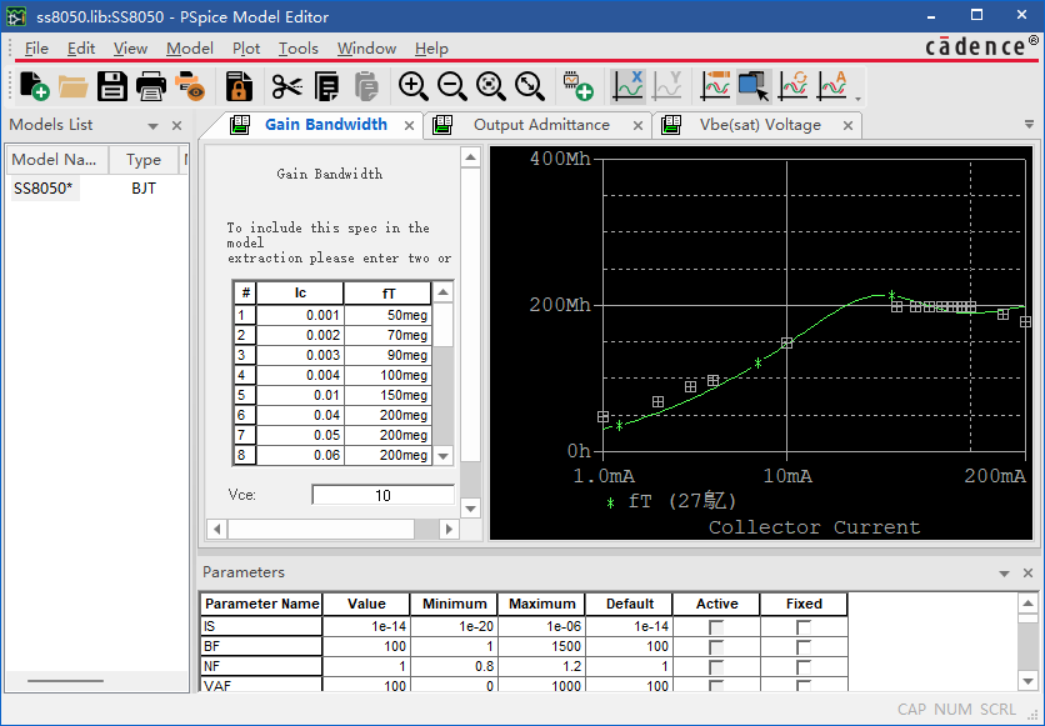Click the Output Admittance tab sheet icon
Screen dimensions: 1045x726
443,125
